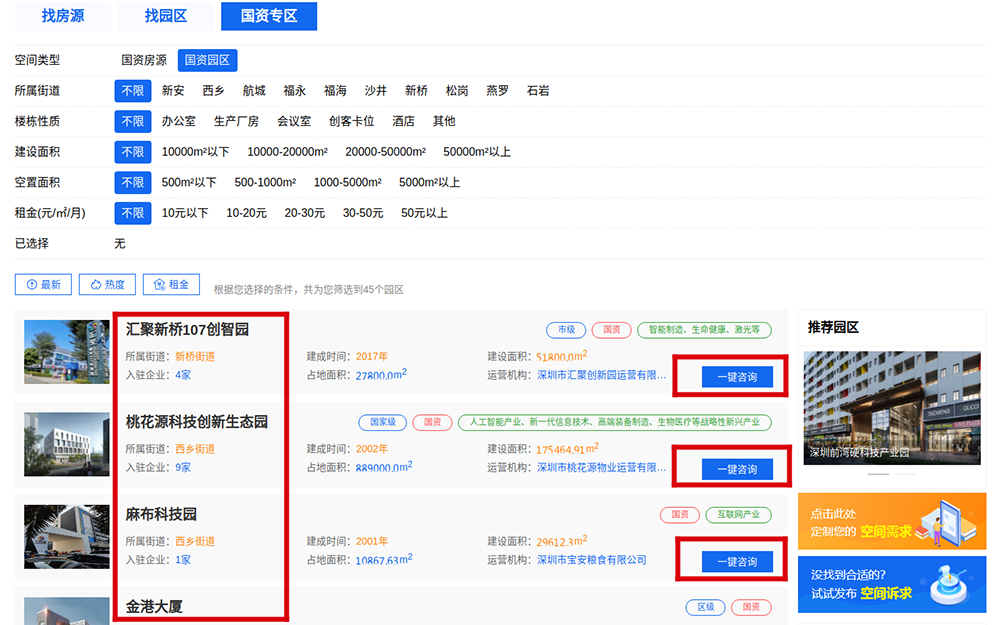Sort parks by 租金
Viewport: 1000px width, 625px height.
[x=171, y=284]
